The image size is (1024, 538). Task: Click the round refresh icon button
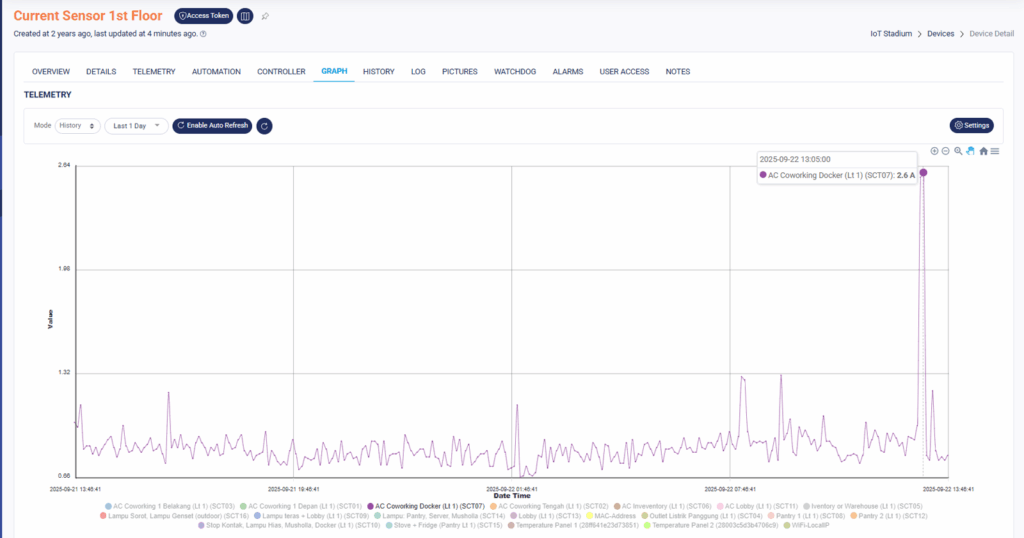[x=264, y=126]
